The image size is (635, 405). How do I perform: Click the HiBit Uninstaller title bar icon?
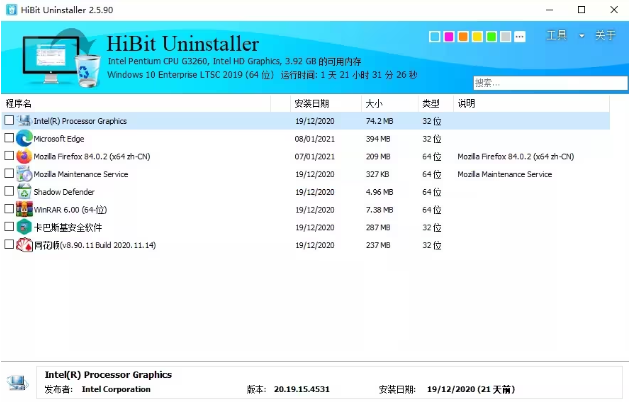(x=11, y=10)
